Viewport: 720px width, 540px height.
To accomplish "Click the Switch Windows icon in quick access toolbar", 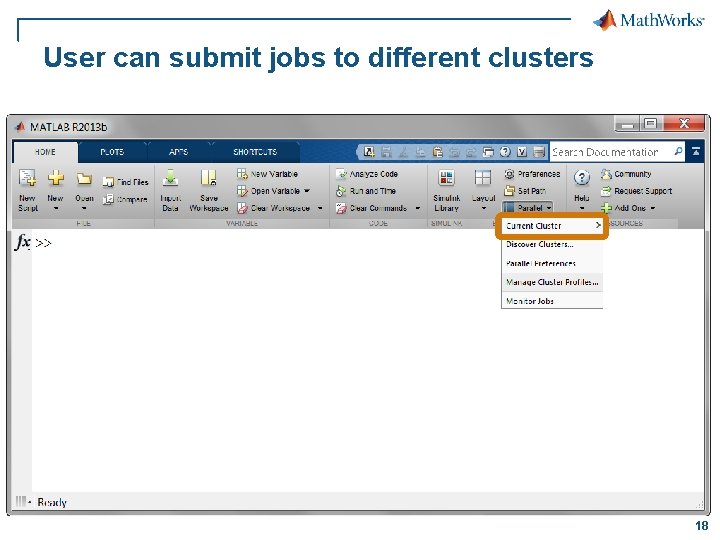I will pyautogui.click(x=488, y=152).
